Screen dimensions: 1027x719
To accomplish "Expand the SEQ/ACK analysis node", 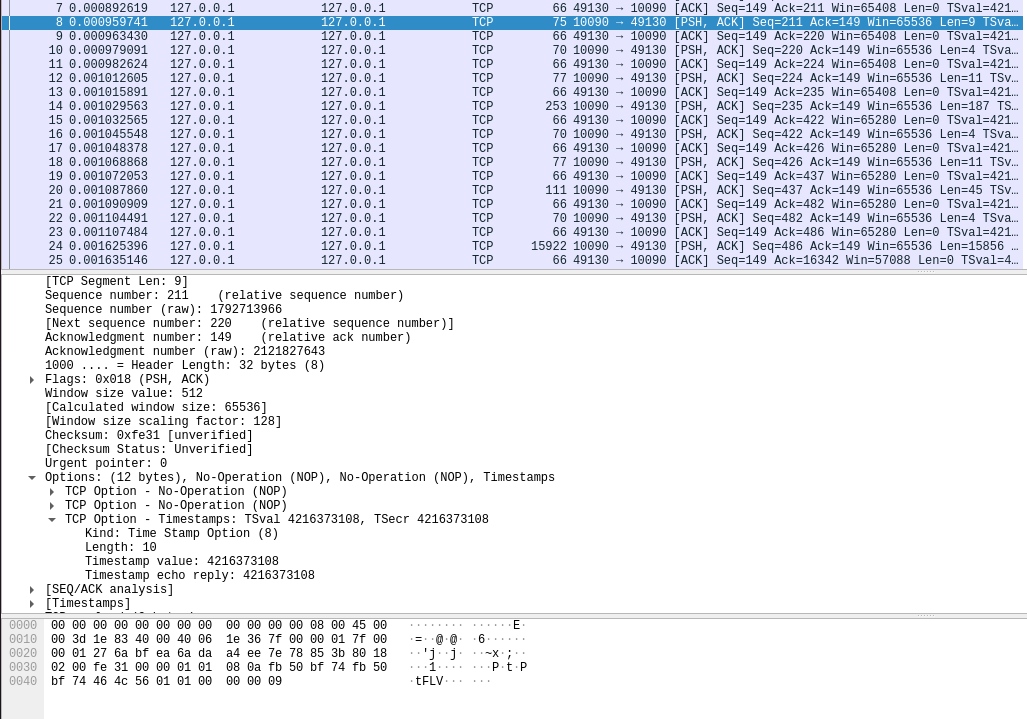I will [x=31, y=589].
